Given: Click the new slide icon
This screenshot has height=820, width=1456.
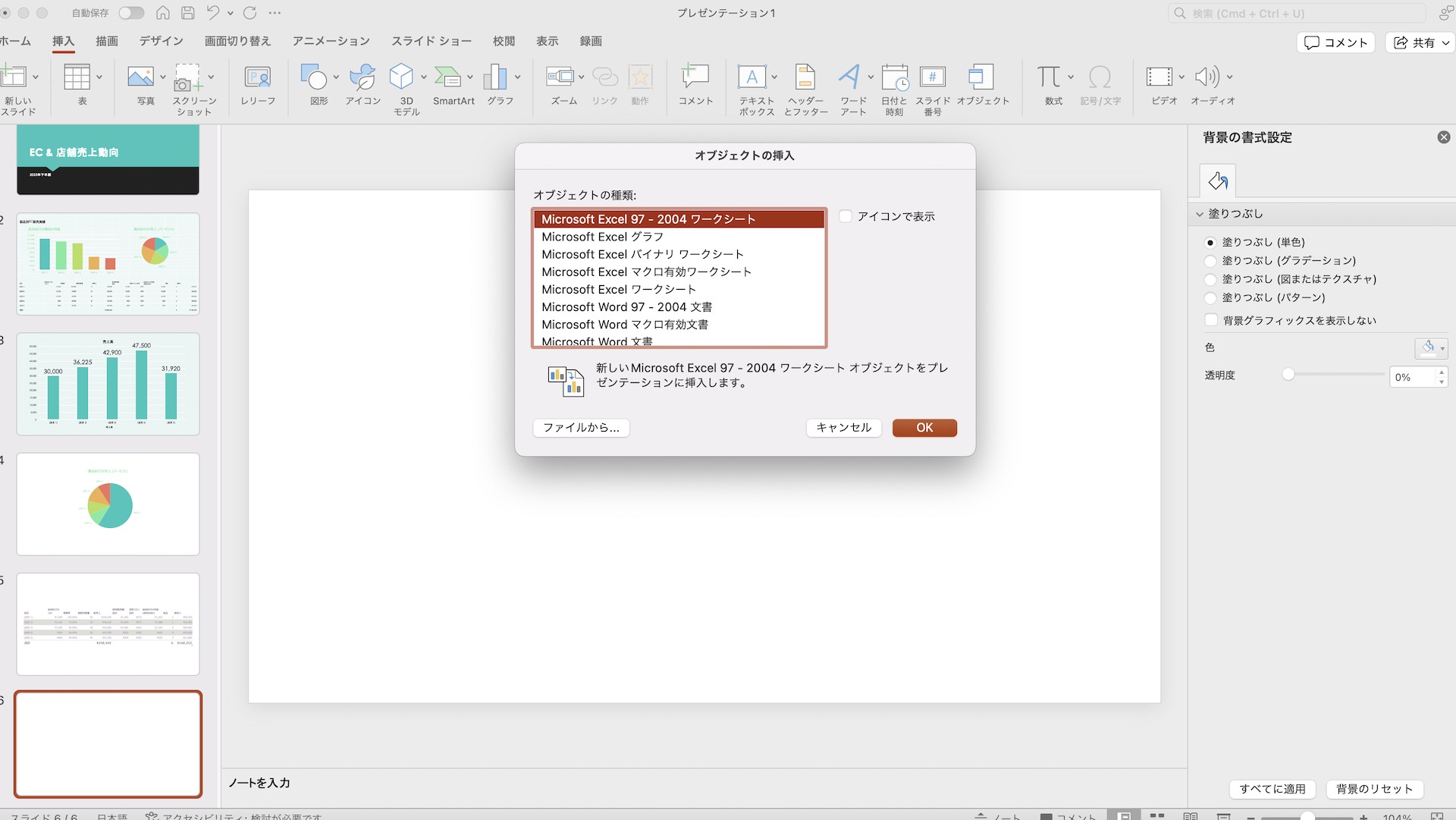Looking at the screenshot, I should (13, 77).
